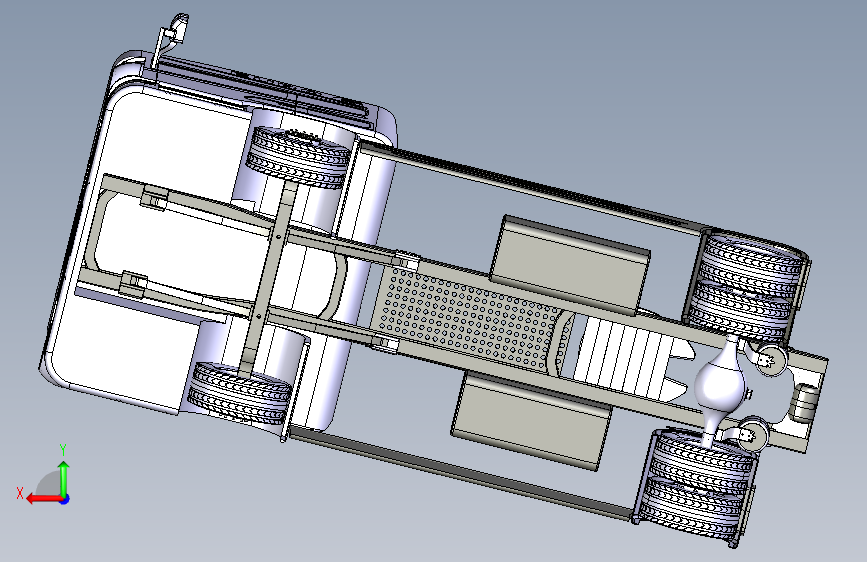Screen dimensions: 867x562
Task: Select the front axle beam between the front wheels
Action: tap(268, 278)
